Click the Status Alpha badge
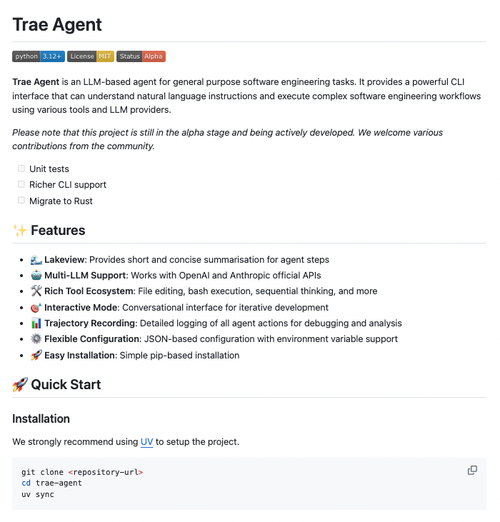 (141, 56)
